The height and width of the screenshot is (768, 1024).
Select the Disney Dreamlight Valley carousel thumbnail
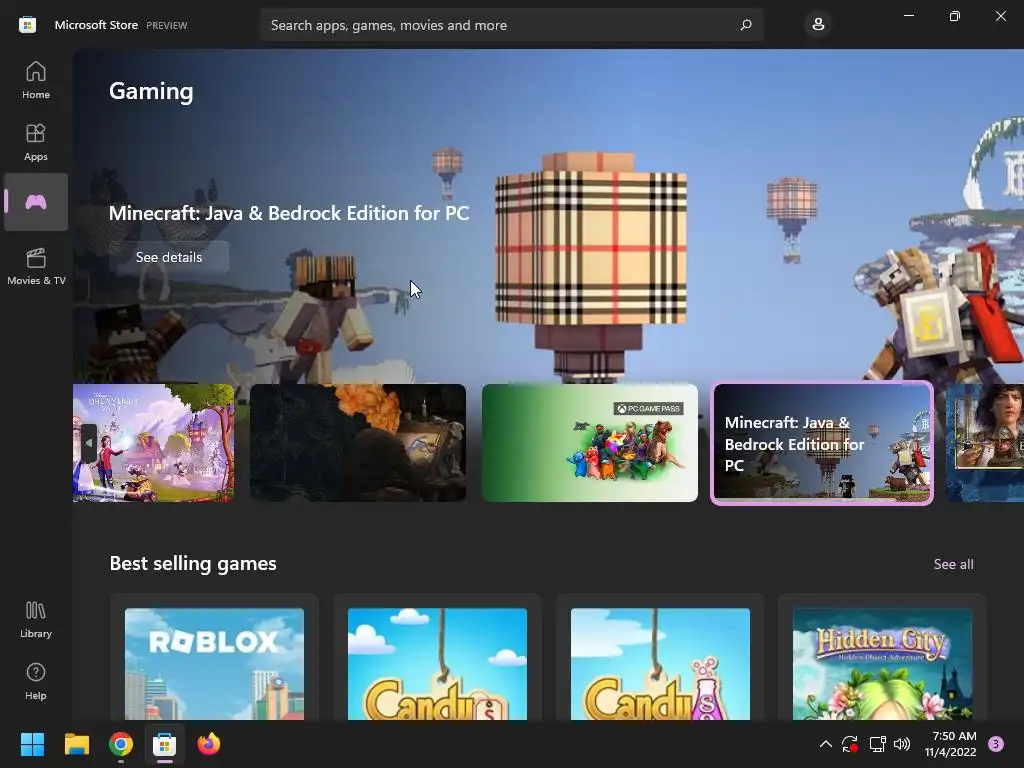coord(153,443)
